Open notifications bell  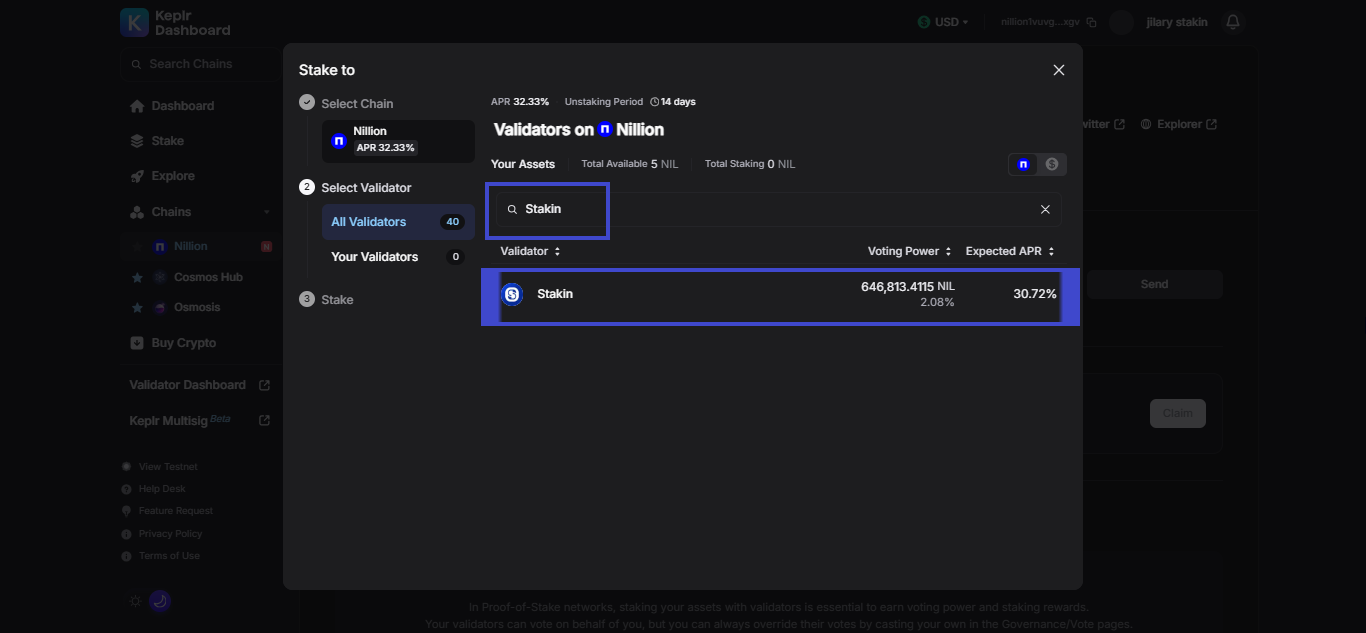coord(1233,22)
